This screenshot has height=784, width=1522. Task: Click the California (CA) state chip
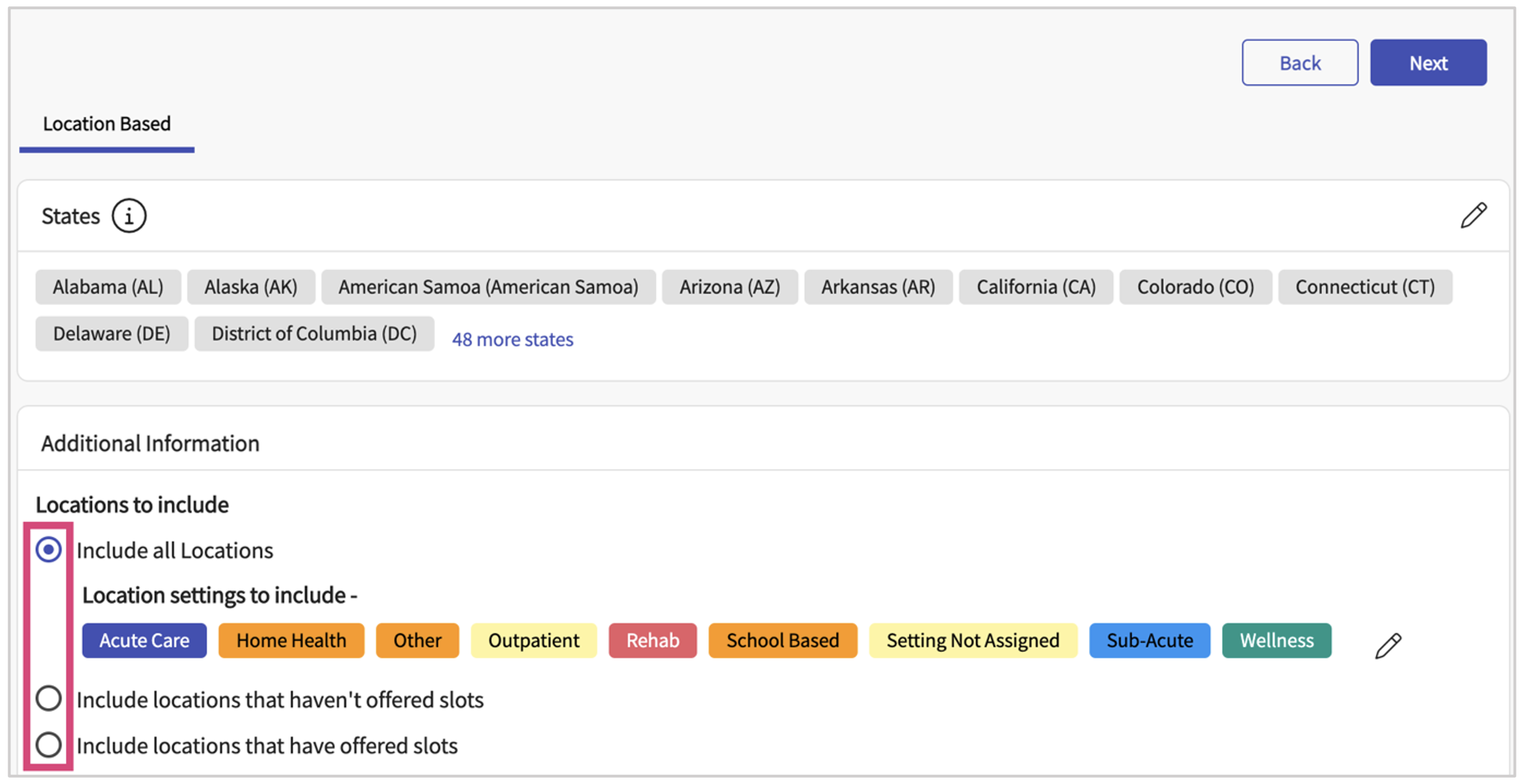click(1035, 287)
